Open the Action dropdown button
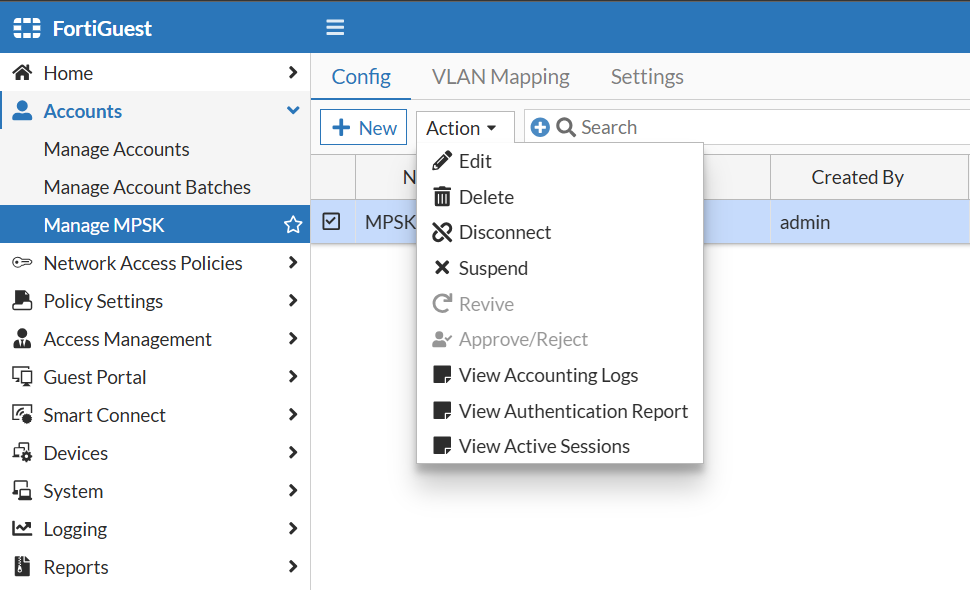The height and width of the screenshot is (590, 970). point(462,128)
